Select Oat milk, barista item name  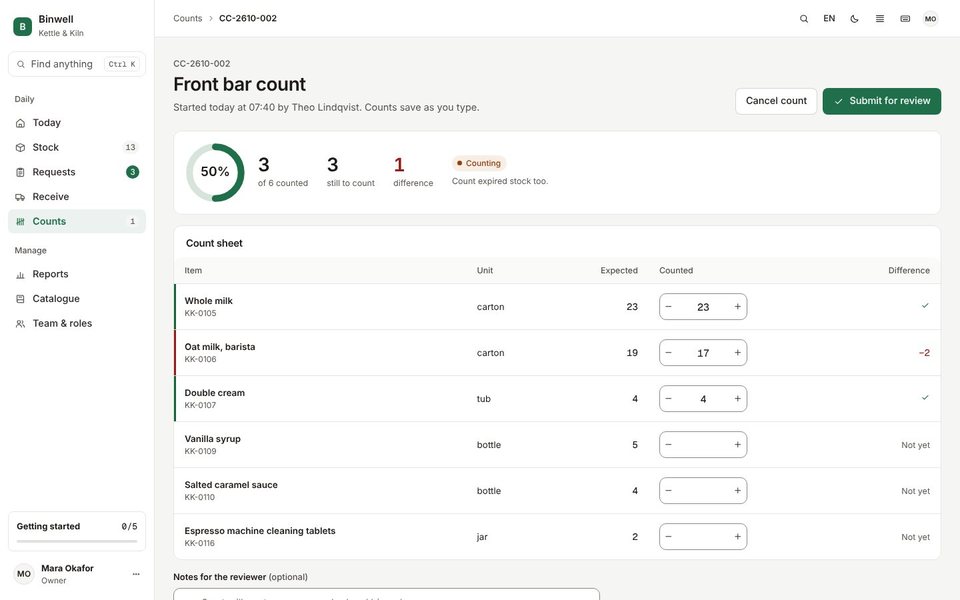(220, 347)
